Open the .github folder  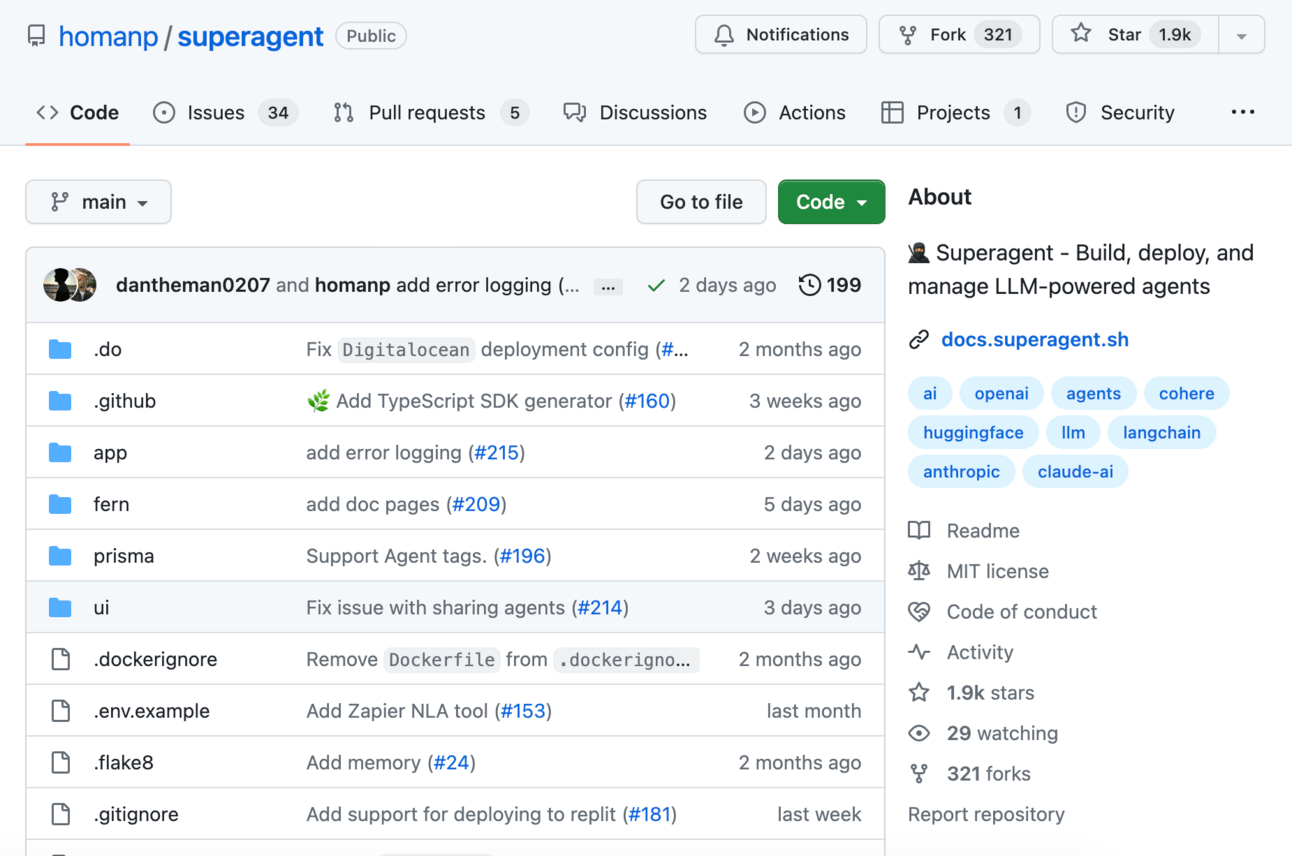pos(125,401)
